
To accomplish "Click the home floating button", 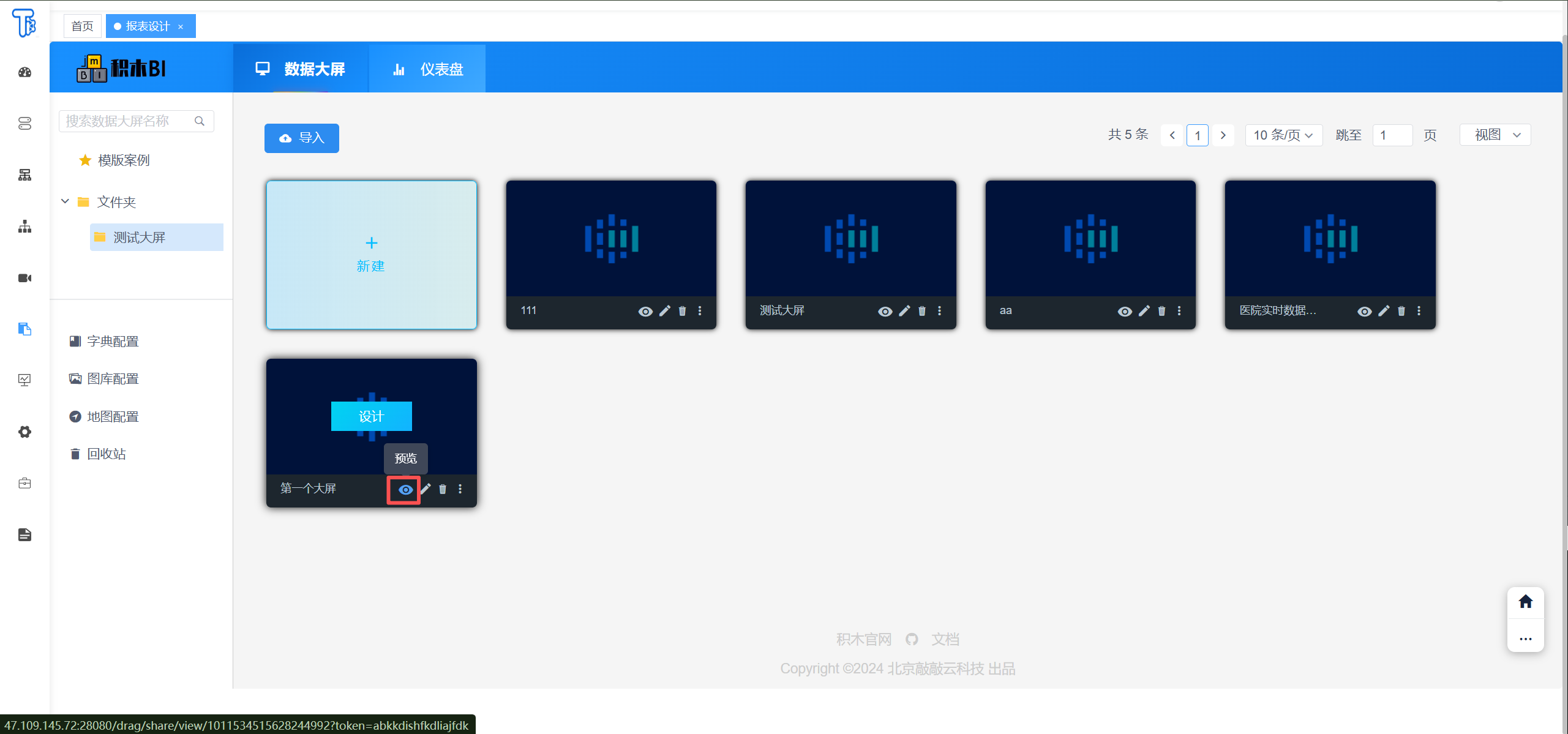I will 1525,602.
